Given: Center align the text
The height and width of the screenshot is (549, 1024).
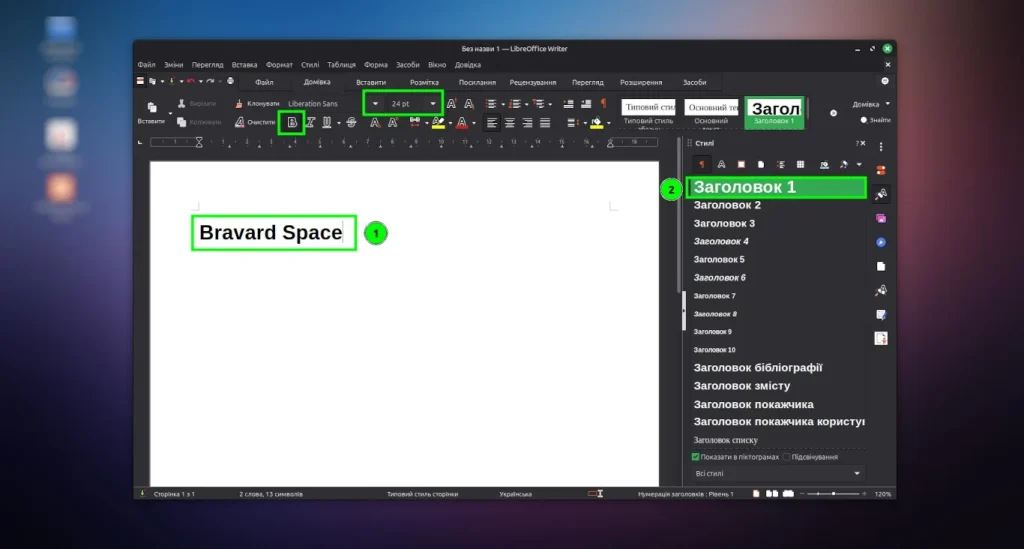Looking at the screenshot, I should click(x=509, y=123).
